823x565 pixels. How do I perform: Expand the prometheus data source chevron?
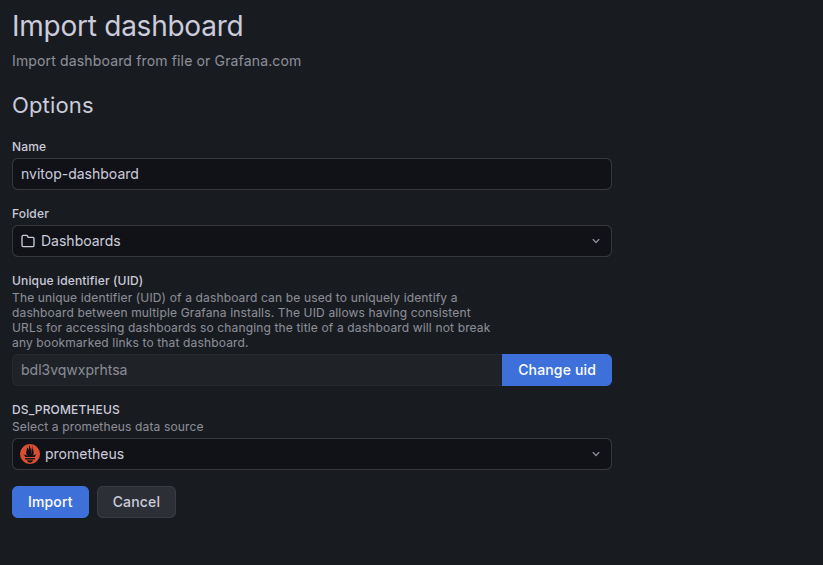coord(596,454)
